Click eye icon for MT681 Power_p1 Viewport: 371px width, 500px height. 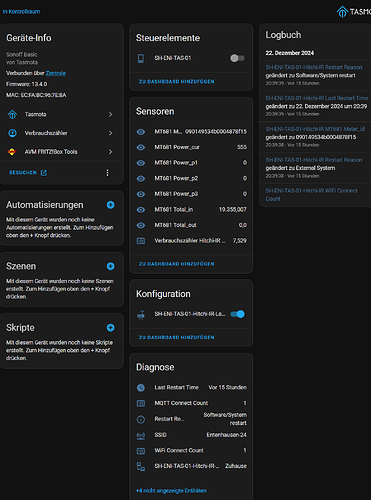pos(141,163)
